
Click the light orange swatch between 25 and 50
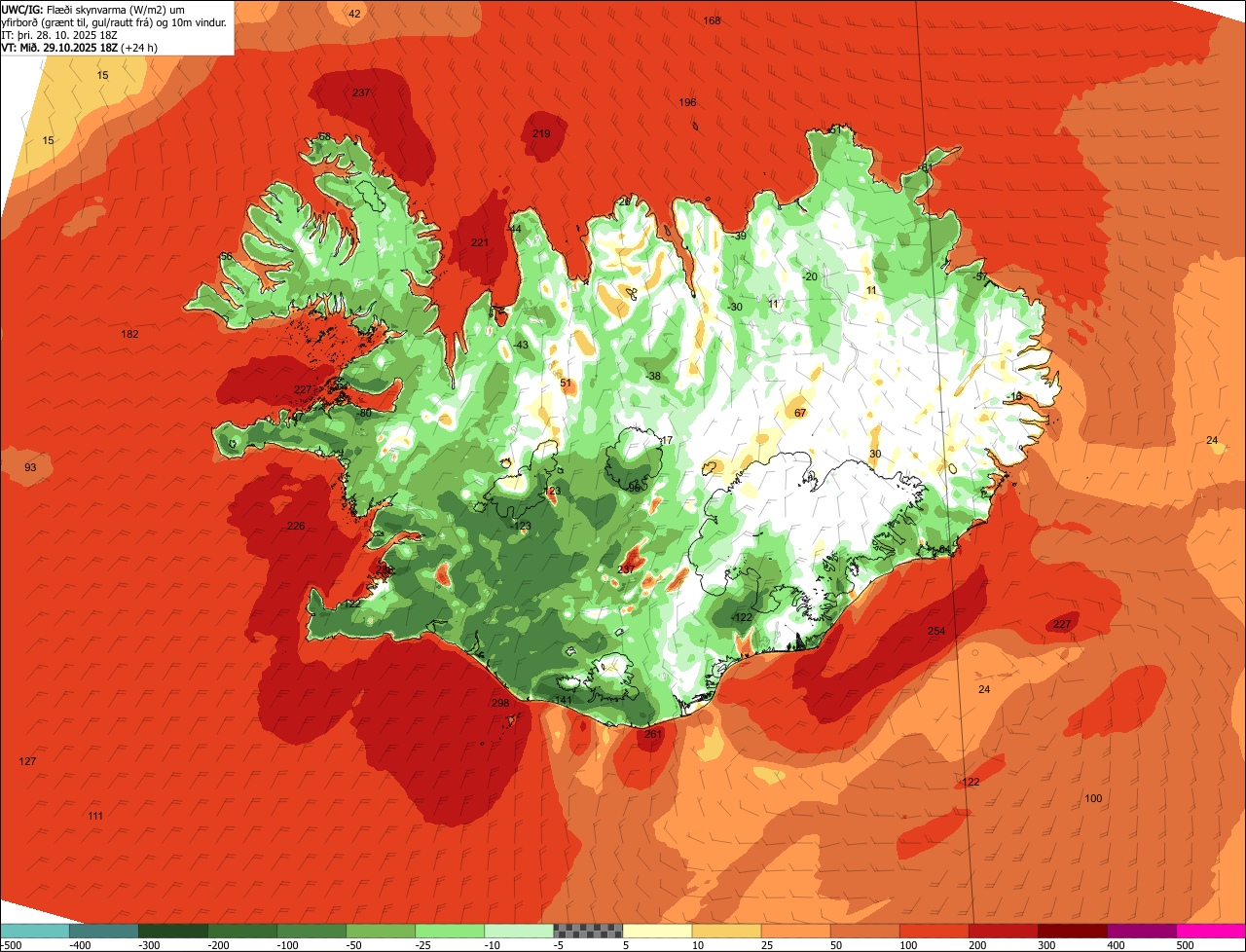[795, 931]
